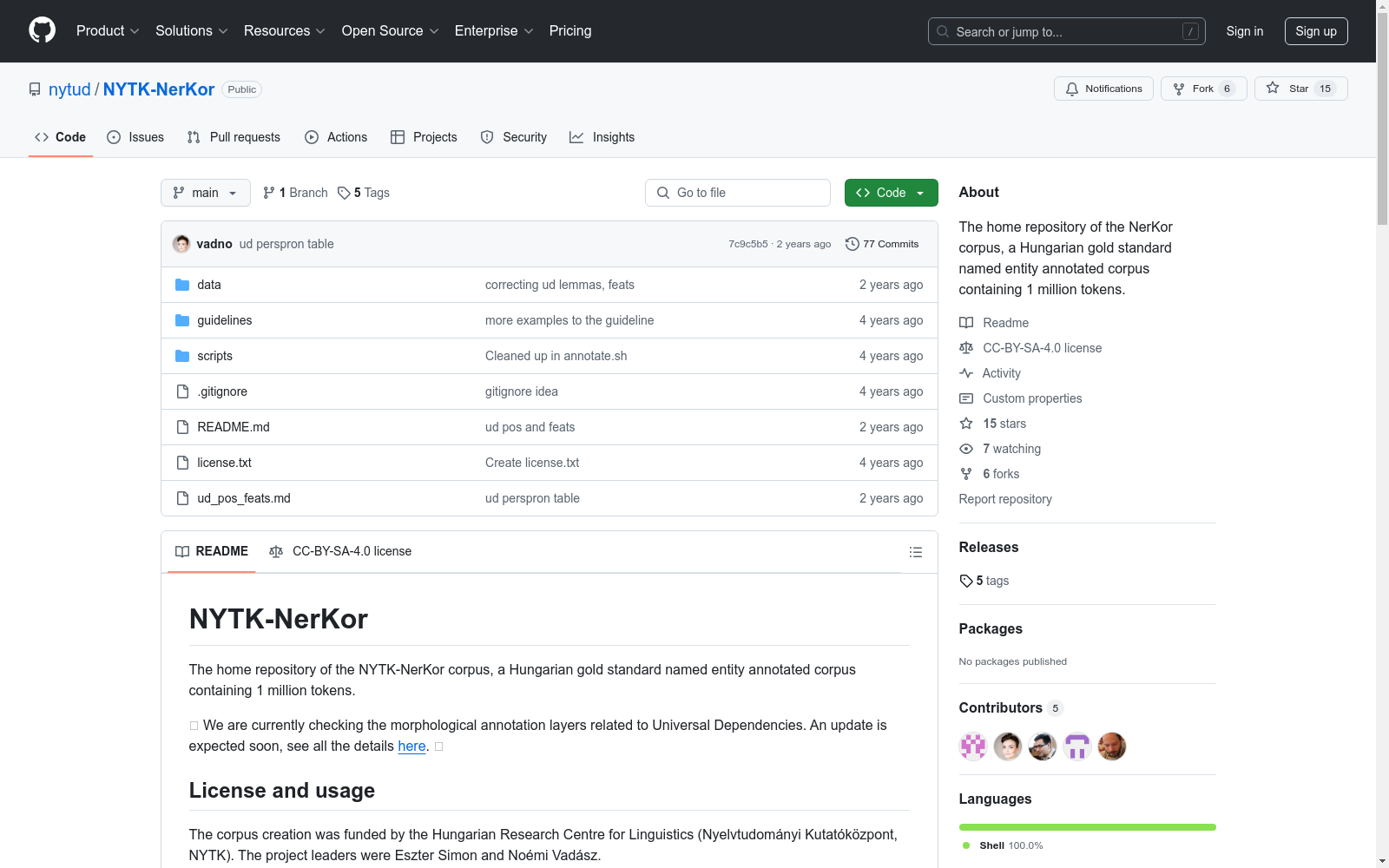View the 77 Commits history

[x=882, y=244]
